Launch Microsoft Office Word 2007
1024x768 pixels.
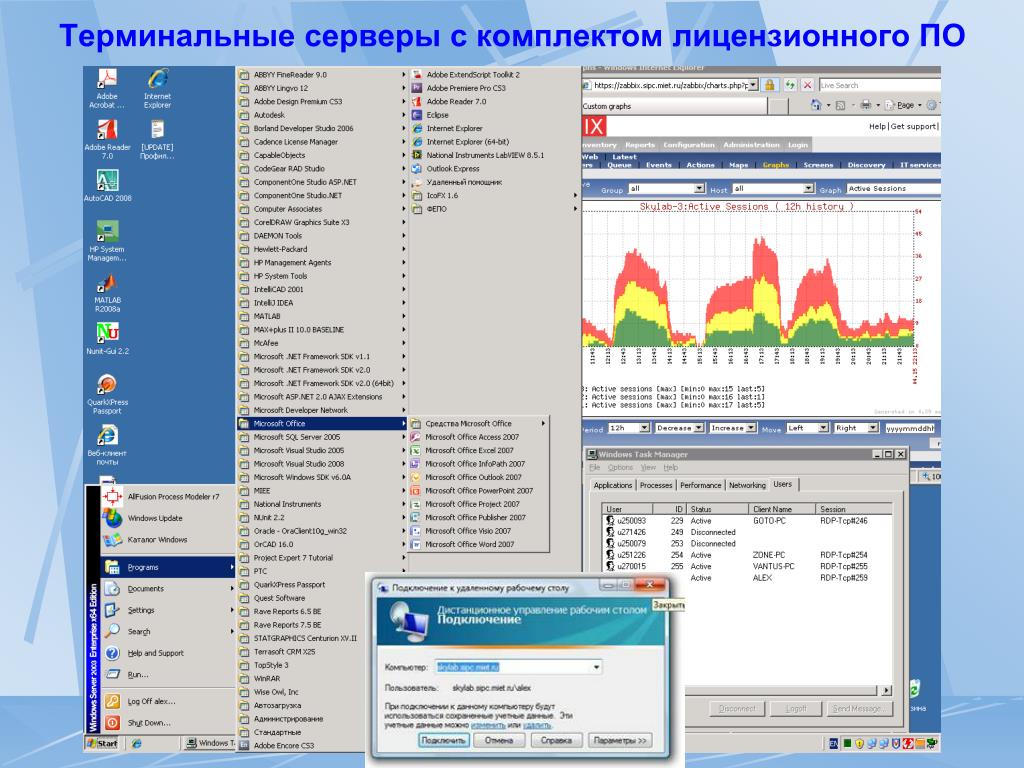[x=479, y=544]
